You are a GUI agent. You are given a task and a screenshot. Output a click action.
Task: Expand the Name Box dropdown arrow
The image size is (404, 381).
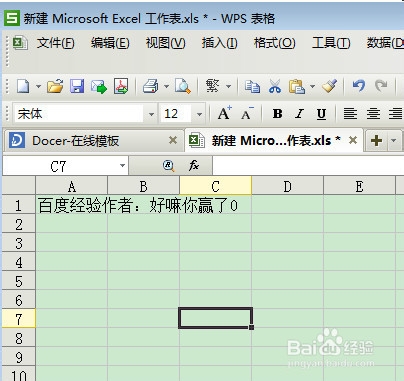pyautogui.click(x=123, y=166)
